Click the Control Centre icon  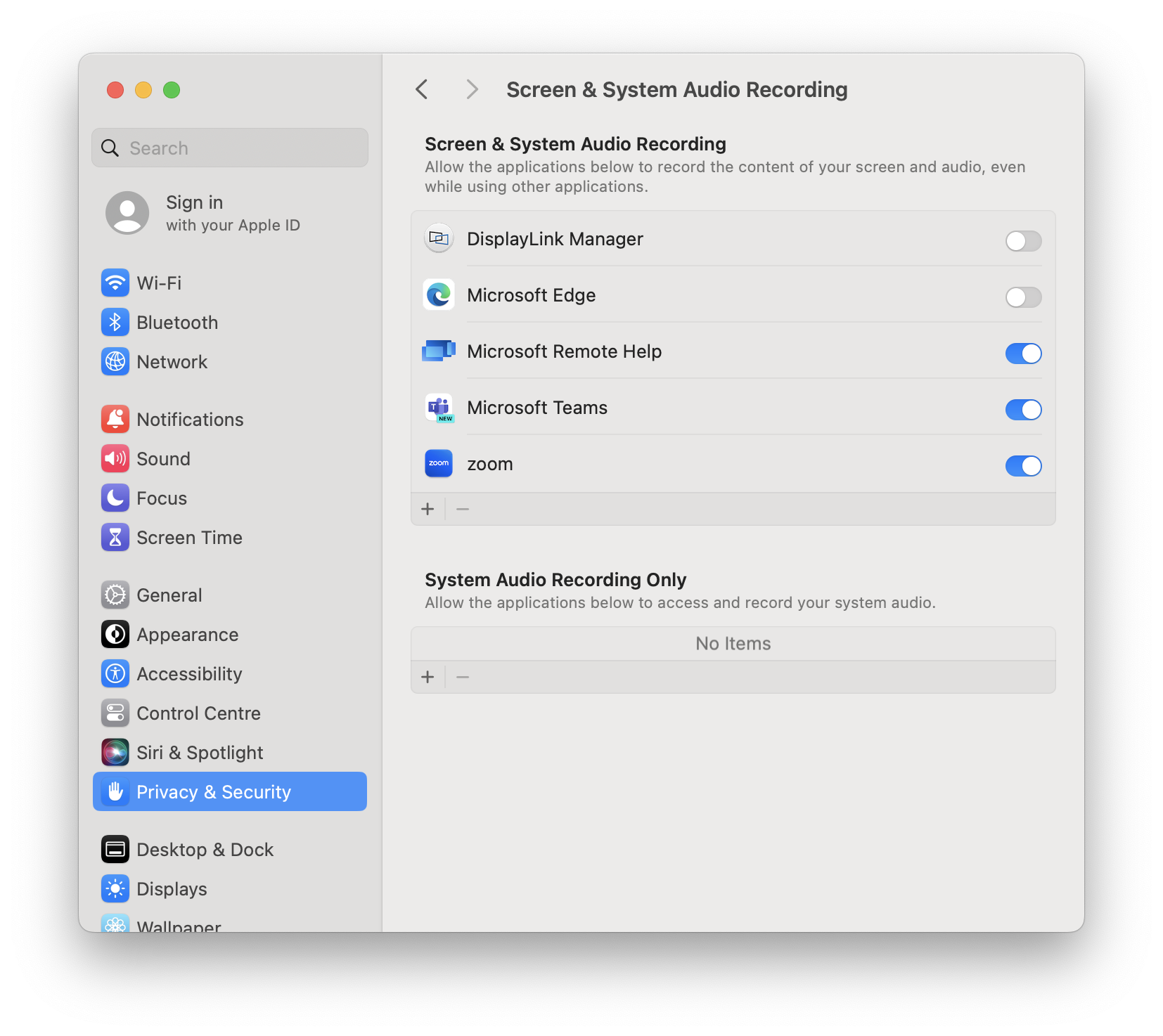click(x=115, y=713)
